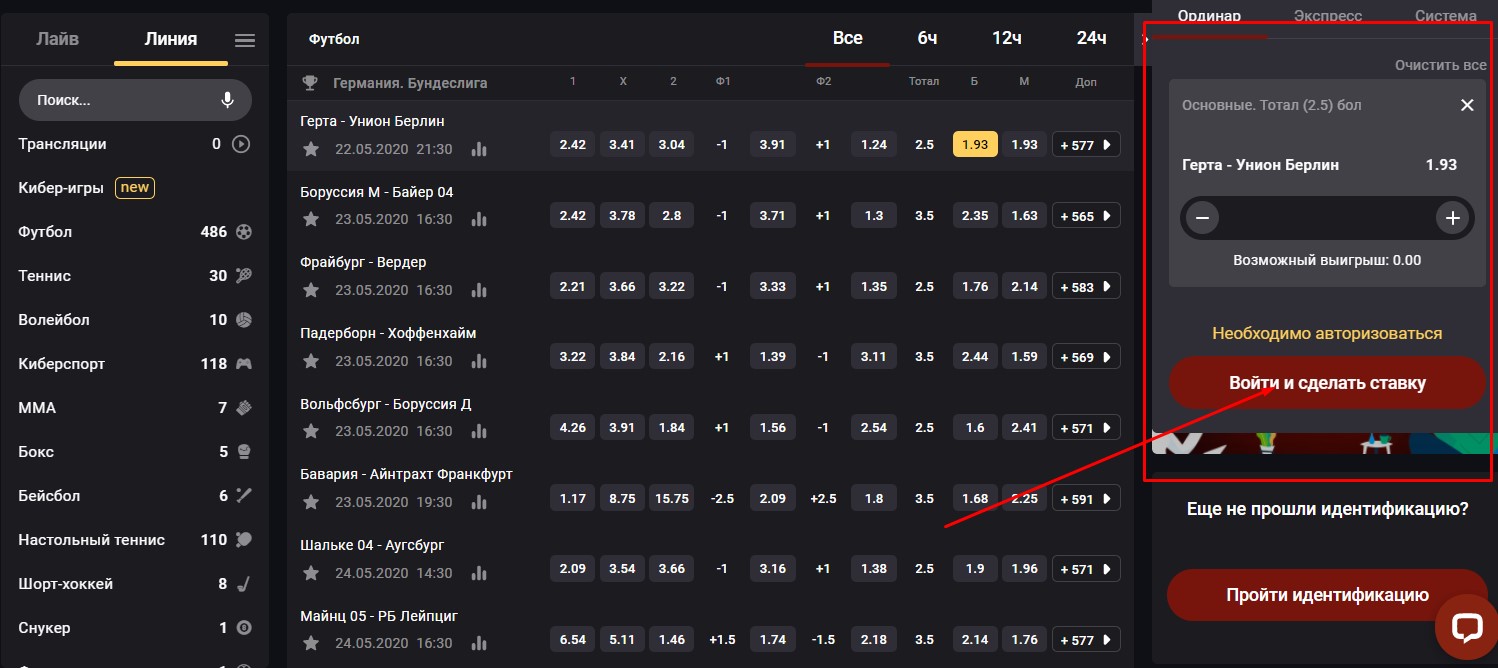Click inside the Поиск search field
The height and width of the screenshot is (668, 1498).
coord(120,100)
